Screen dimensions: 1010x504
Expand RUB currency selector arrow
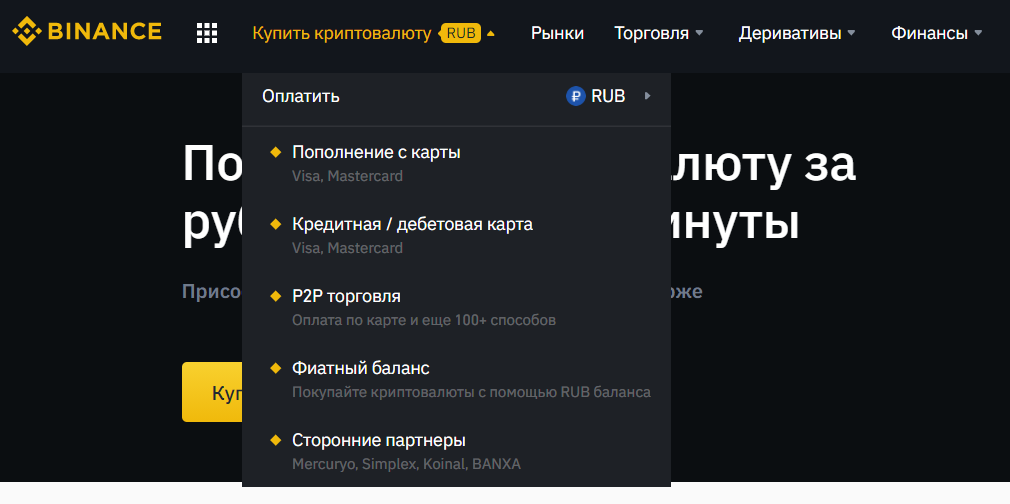tap(648, 97)
